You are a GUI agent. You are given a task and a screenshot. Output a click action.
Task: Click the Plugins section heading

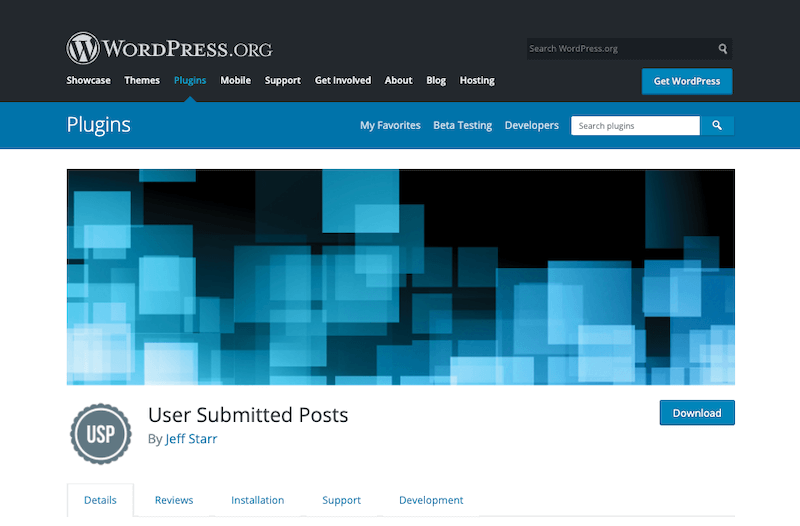click(98, 125)
